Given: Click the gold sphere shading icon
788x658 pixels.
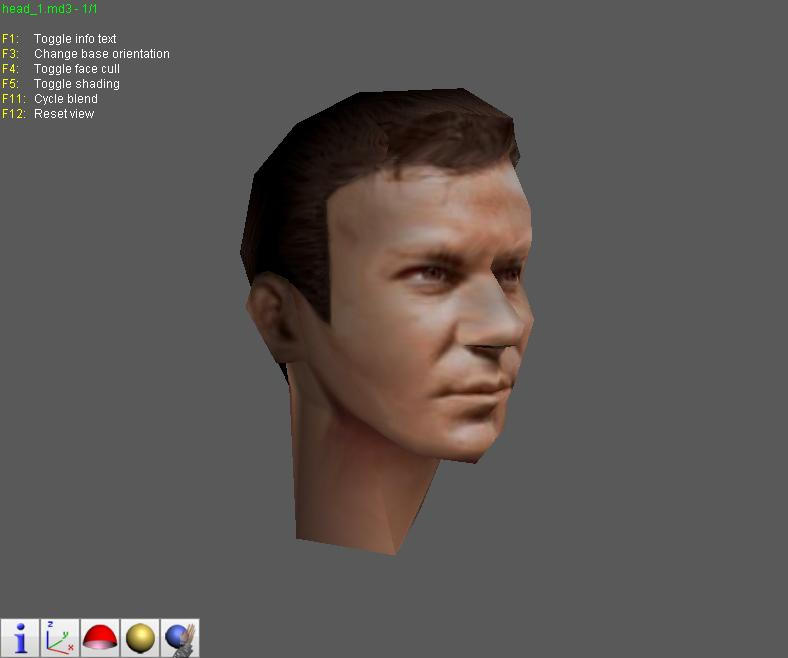Looking at the screenshot, I should (x=140, y=638).
